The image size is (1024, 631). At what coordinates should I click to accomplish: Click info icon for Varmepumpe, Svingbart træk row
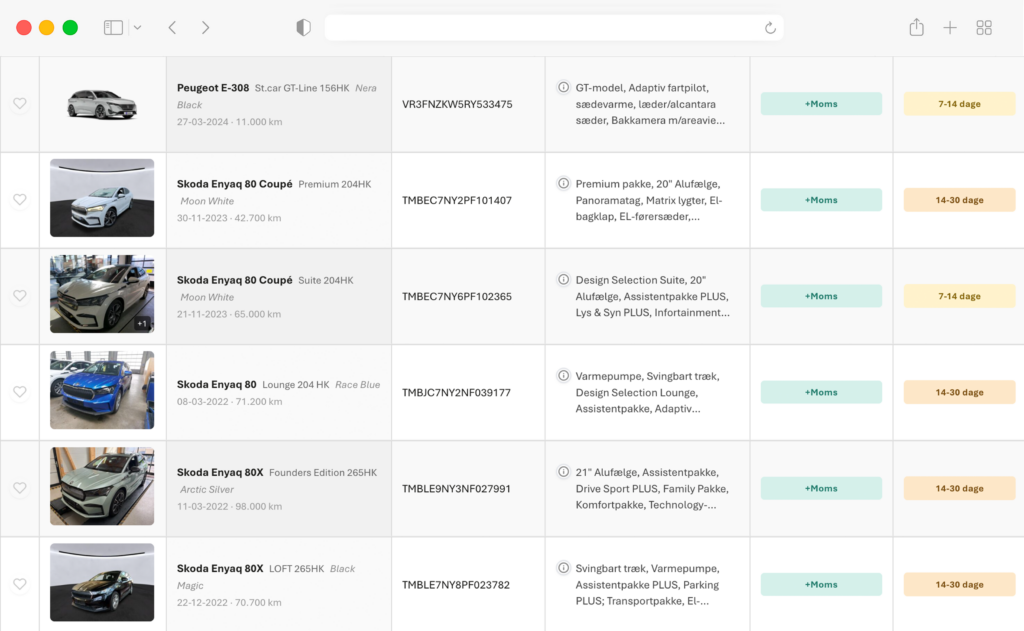click(x=563, y=376)
